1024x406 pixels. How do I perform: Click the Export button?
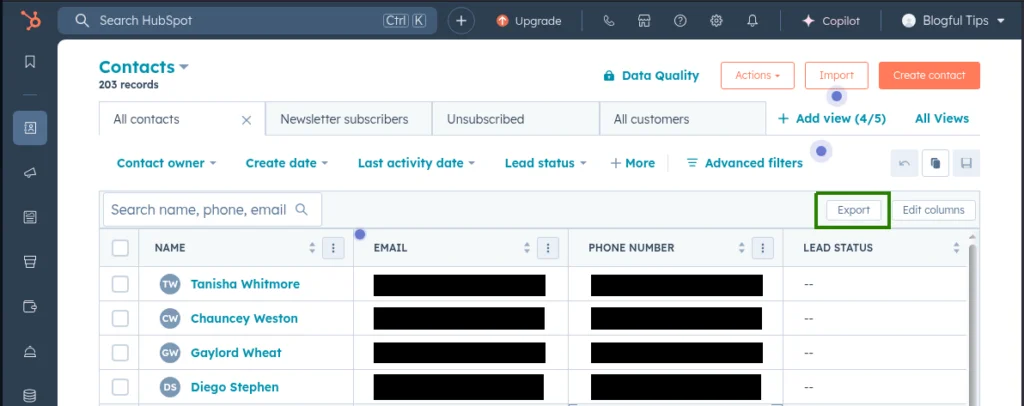(x=854, y=210)
